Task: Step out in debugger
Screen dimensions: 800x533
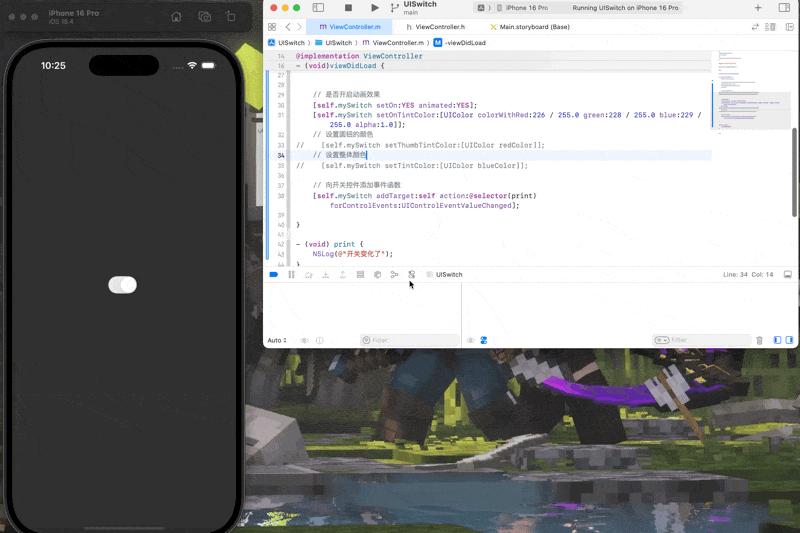Action: (x=343, y=274)
